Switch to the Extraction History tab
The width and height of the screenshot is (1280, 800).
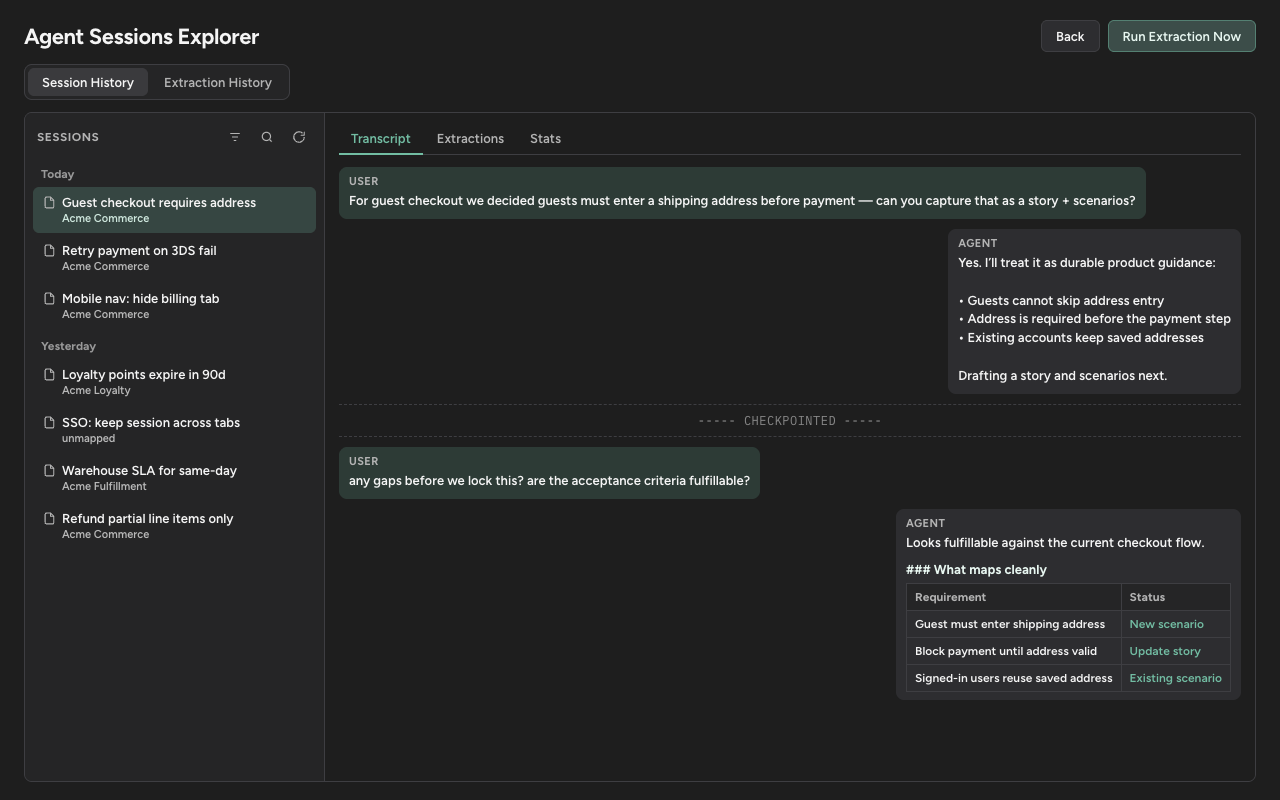218,82
